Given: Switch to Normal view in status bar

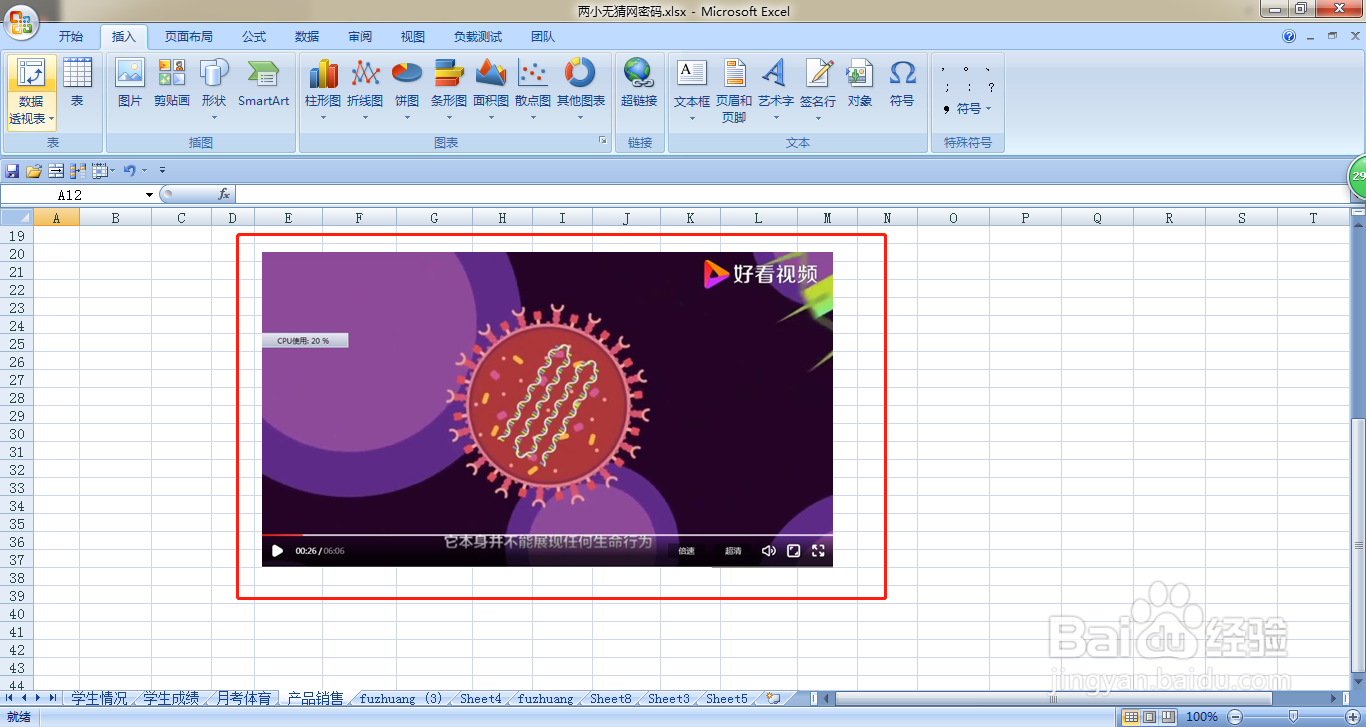Looking at the screenshot, I should (1131, 717).
